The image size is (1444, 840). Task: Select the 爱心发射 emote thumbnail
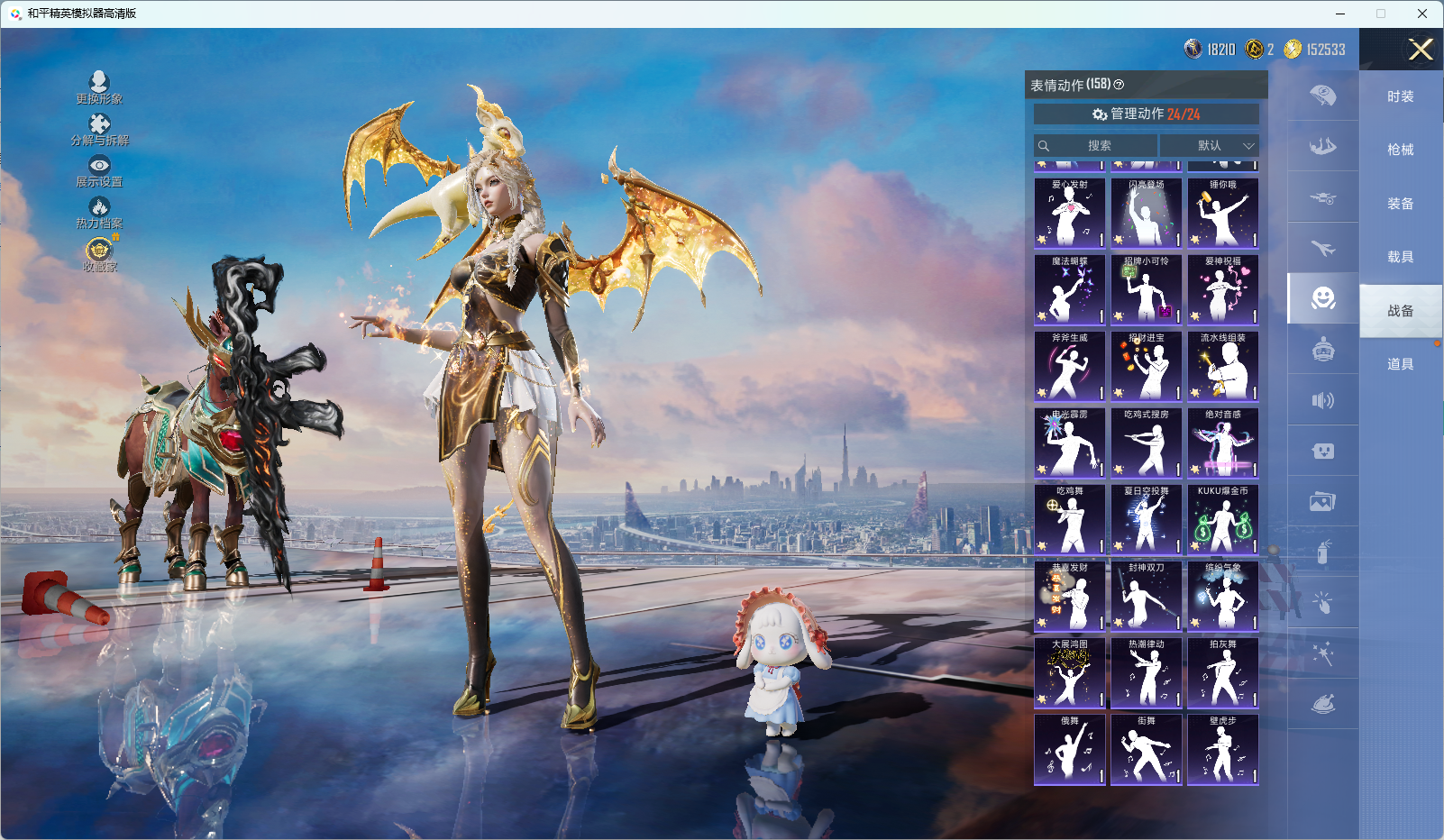click(x=1070, y=213)
